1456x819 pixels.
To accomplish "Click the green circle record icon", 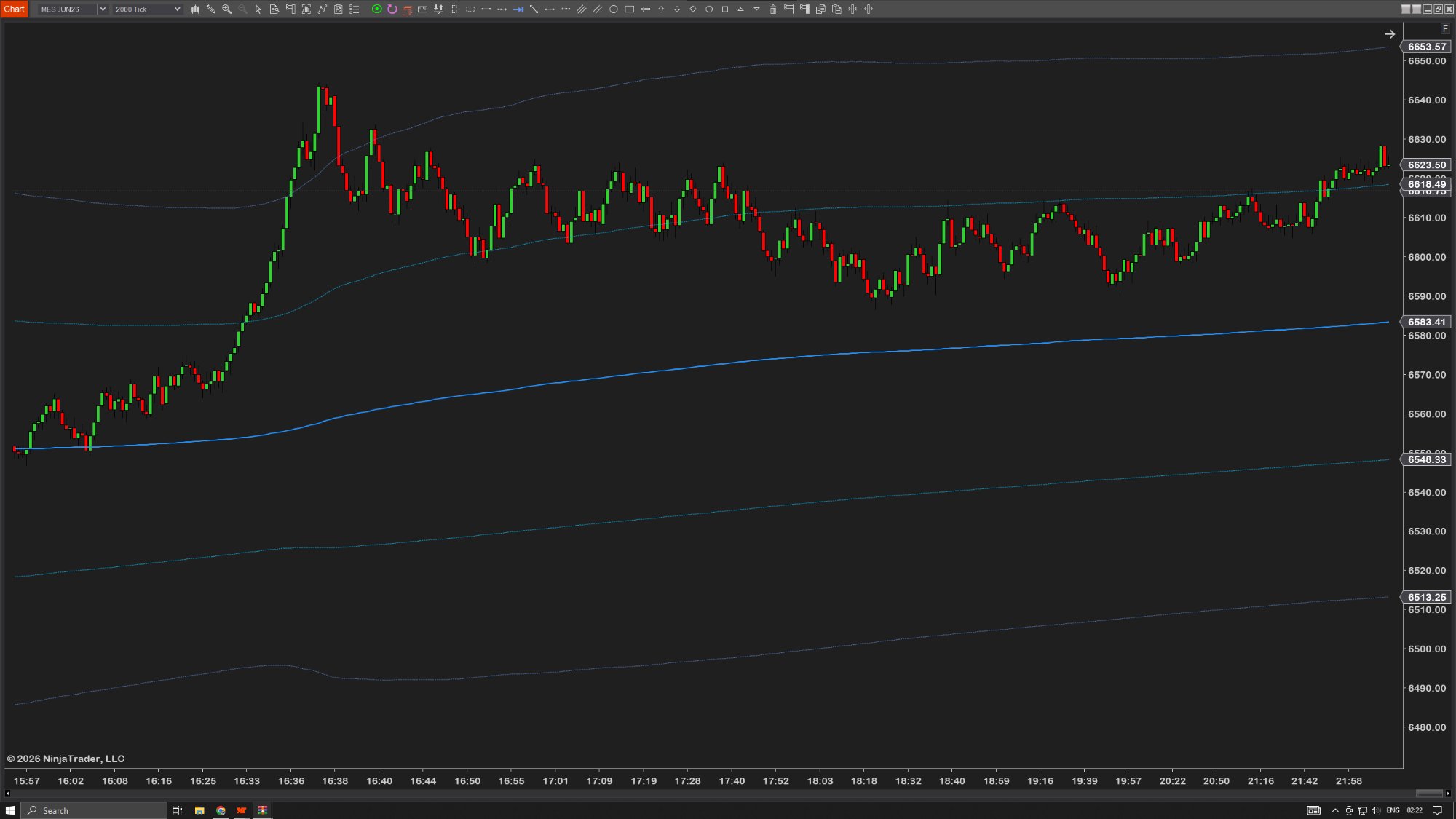I will pyautogui.click(x=376, y=9).
